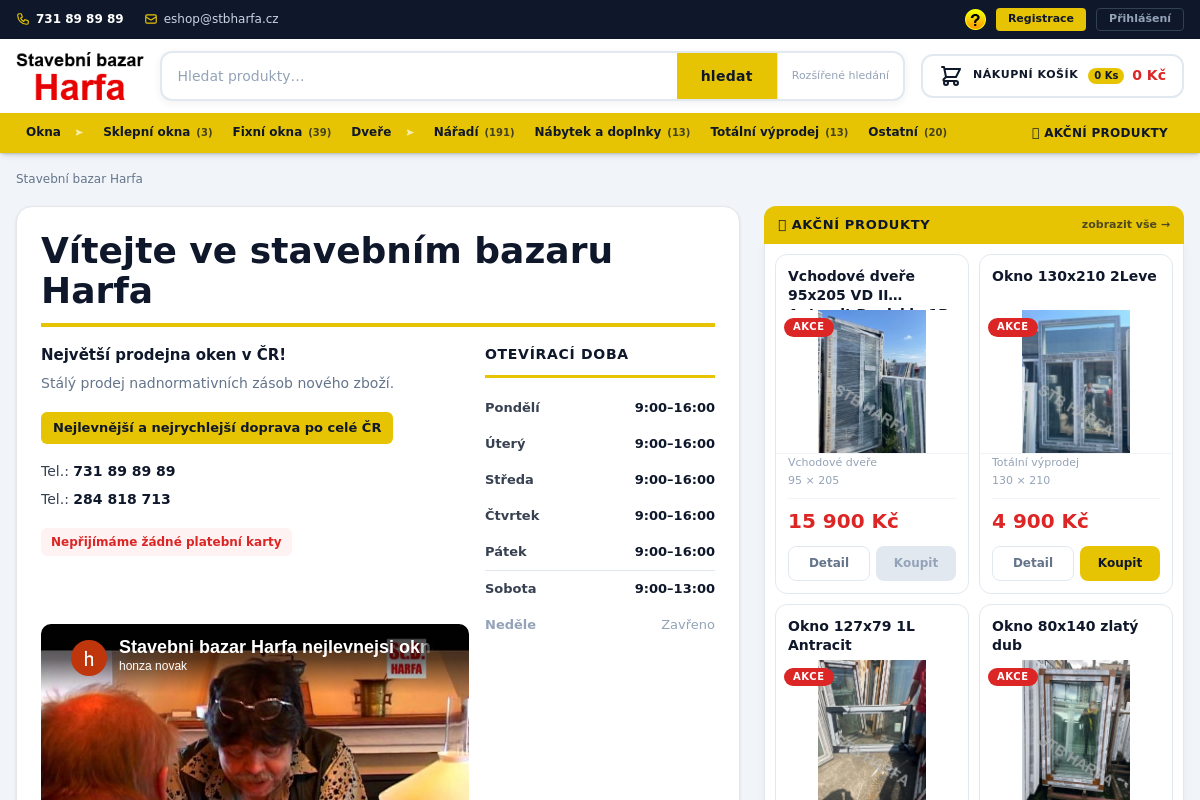This screenshot has width=1200, height=800.
Task: Click the Vchodové dveře category label
Action: (x=832, y=462)
